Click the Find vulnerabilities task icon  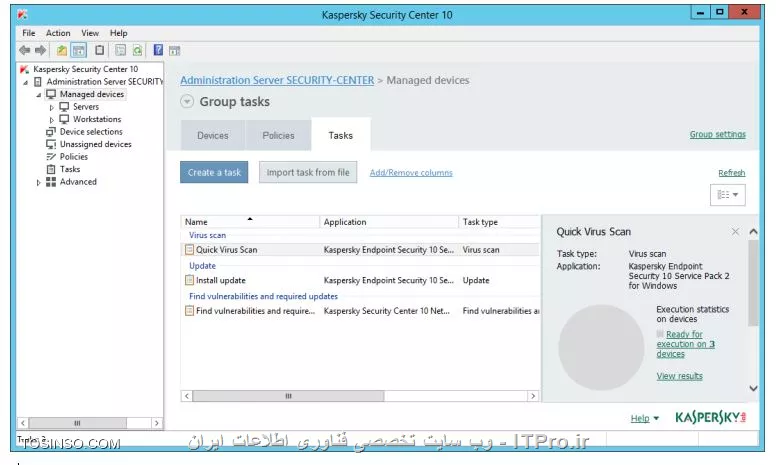[189, 311]
